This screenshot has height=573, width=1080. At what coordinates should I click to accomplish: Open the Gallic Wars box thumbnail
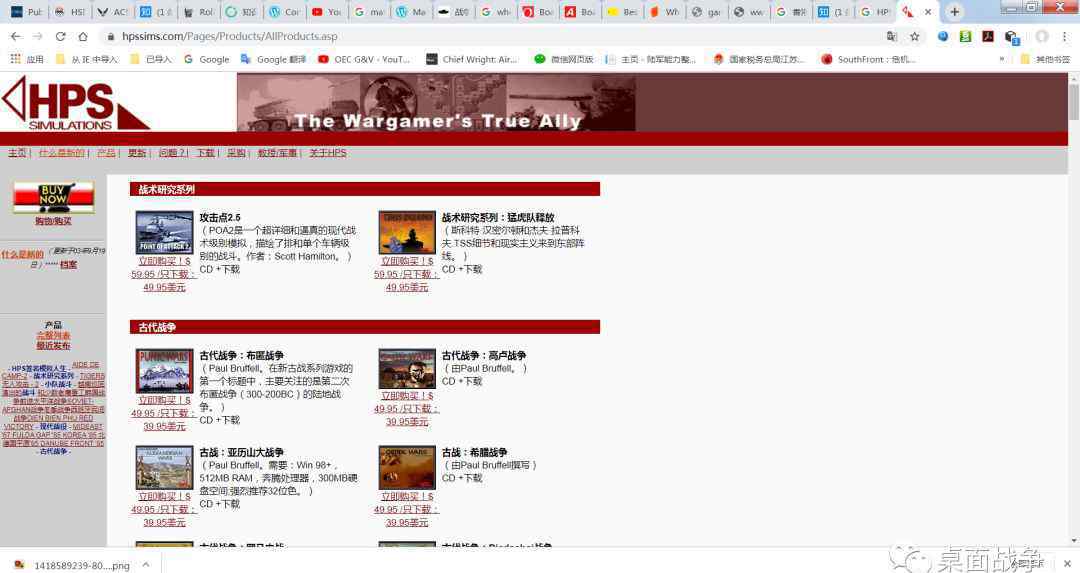click(407, 369)
